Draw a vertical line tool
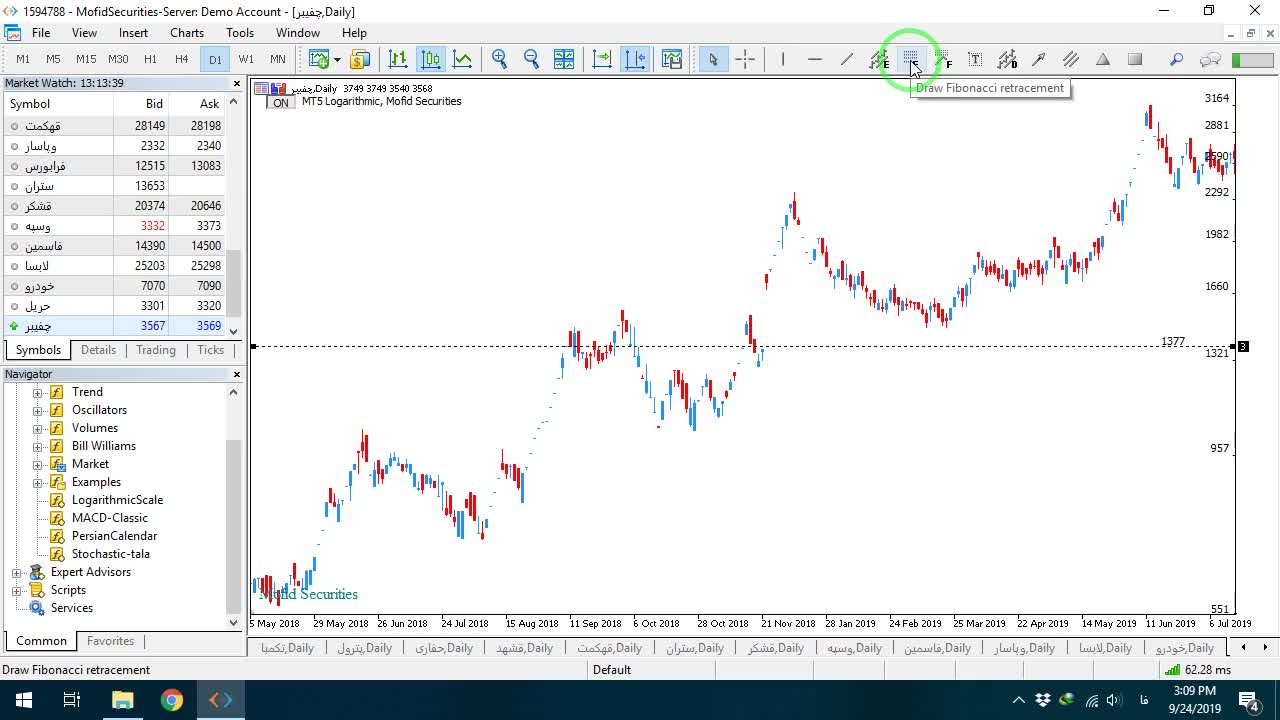Viewport: 1280px width, 720px height. pos(783,59)
